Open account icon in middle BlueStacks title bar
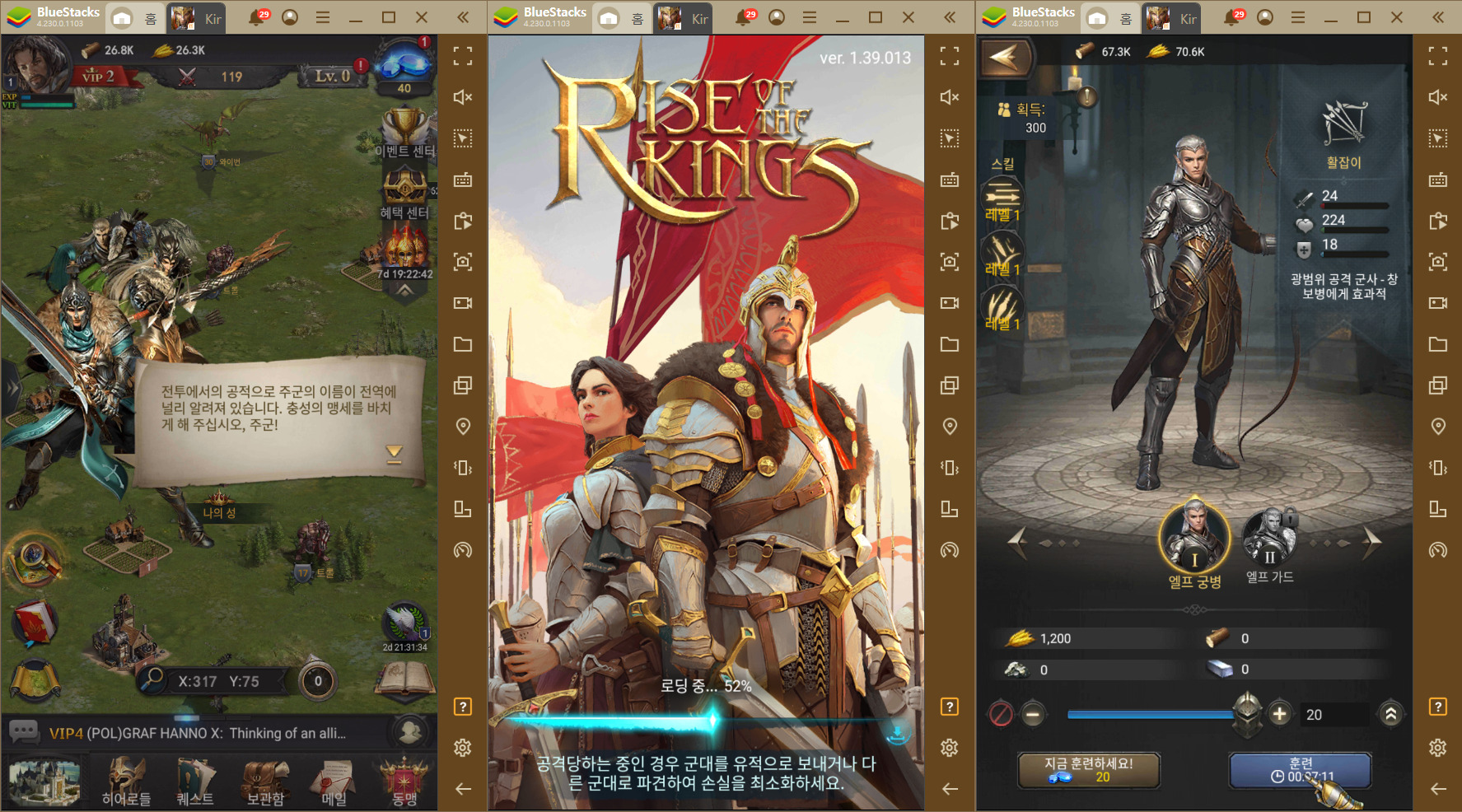1462x812 pixels. (x=776, y=17)
